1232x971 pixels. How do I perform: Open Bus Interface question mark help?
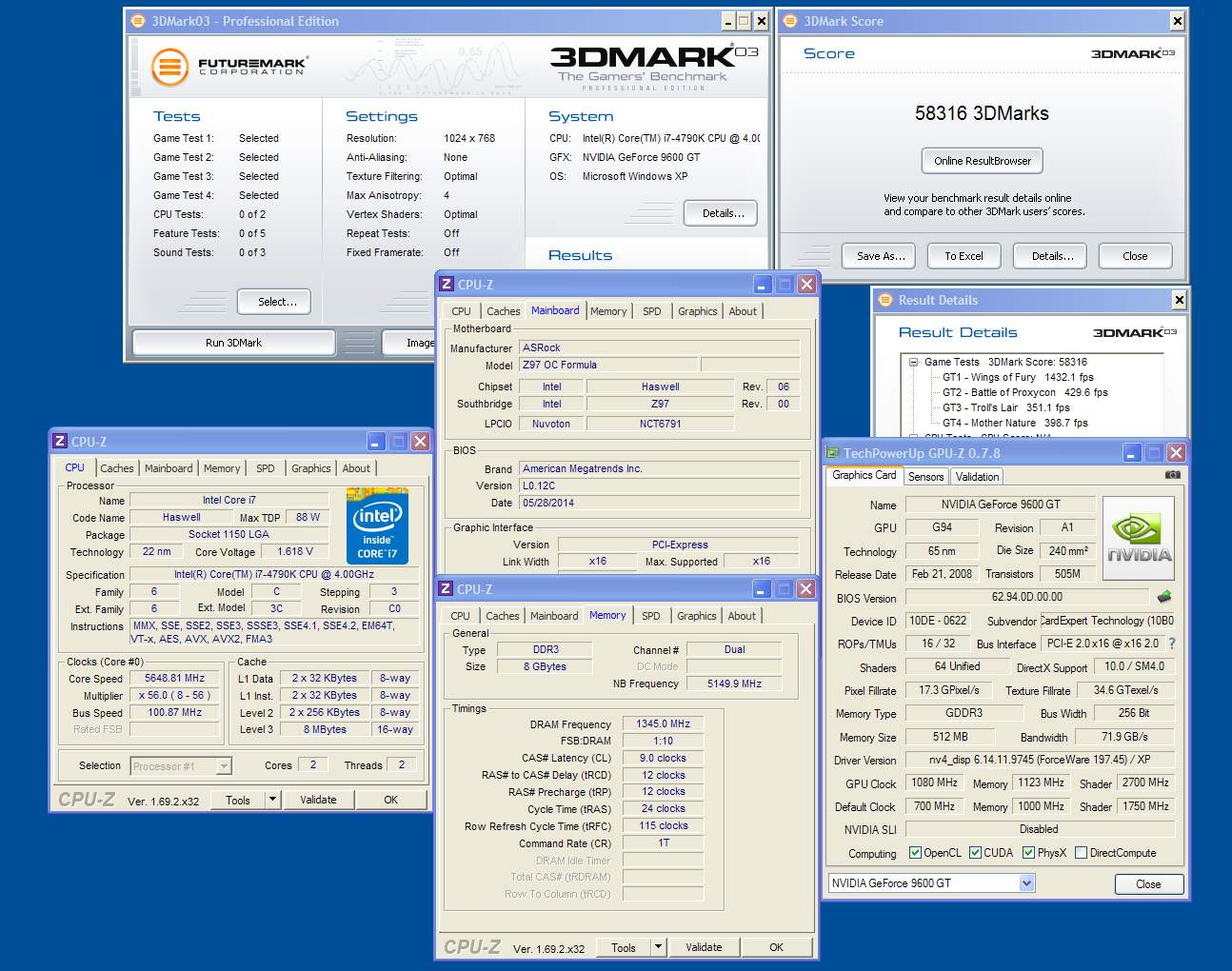click(1172, 644)
